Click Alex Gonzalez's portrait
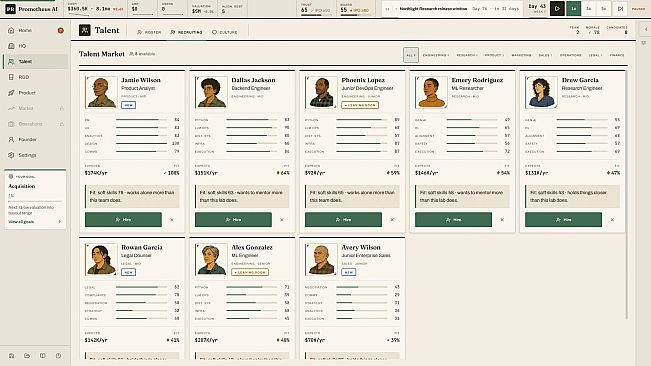Viewport: 651px width, 366px height. click(211, 260)
